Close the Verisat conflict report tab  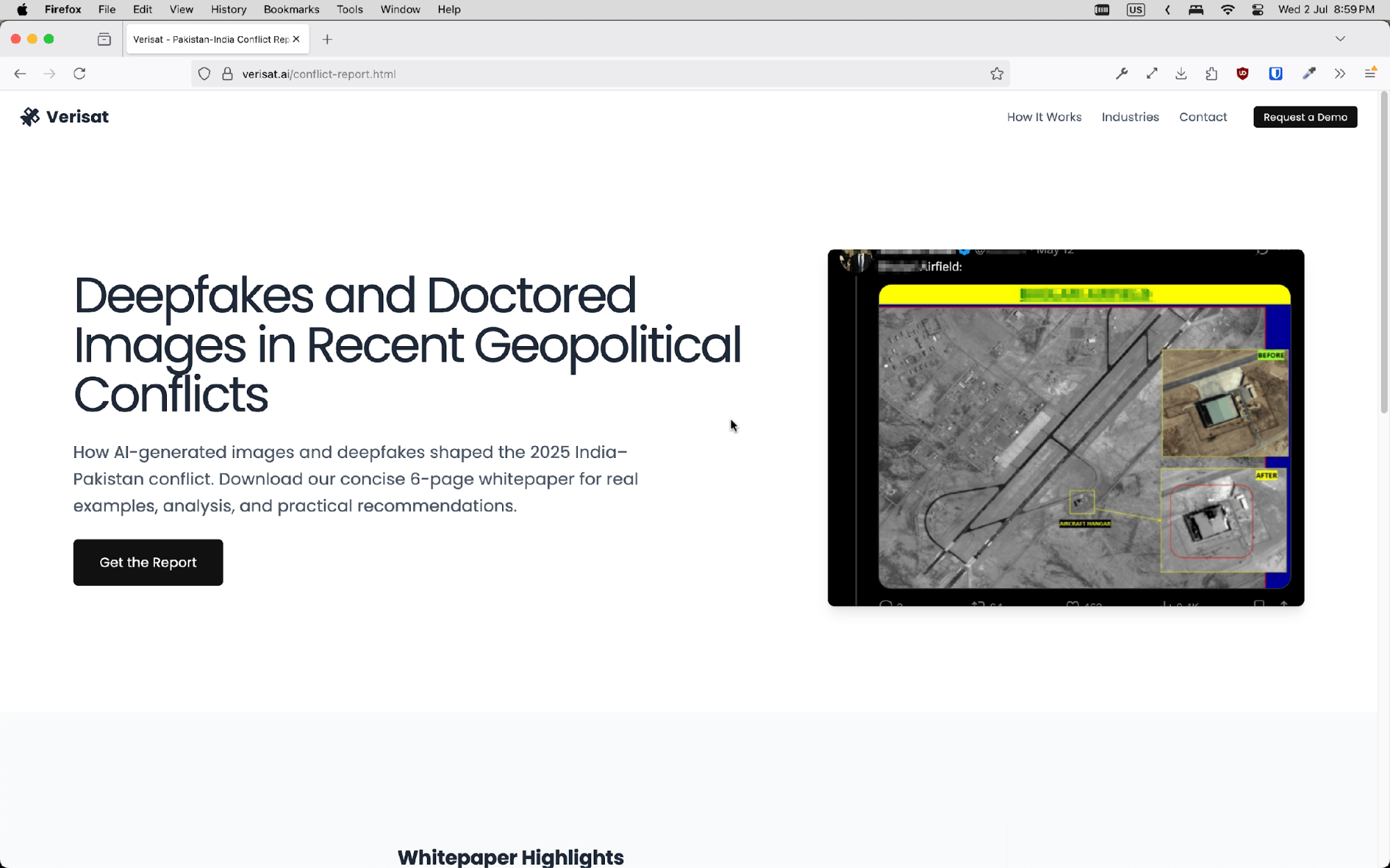[x=296, y=40]
